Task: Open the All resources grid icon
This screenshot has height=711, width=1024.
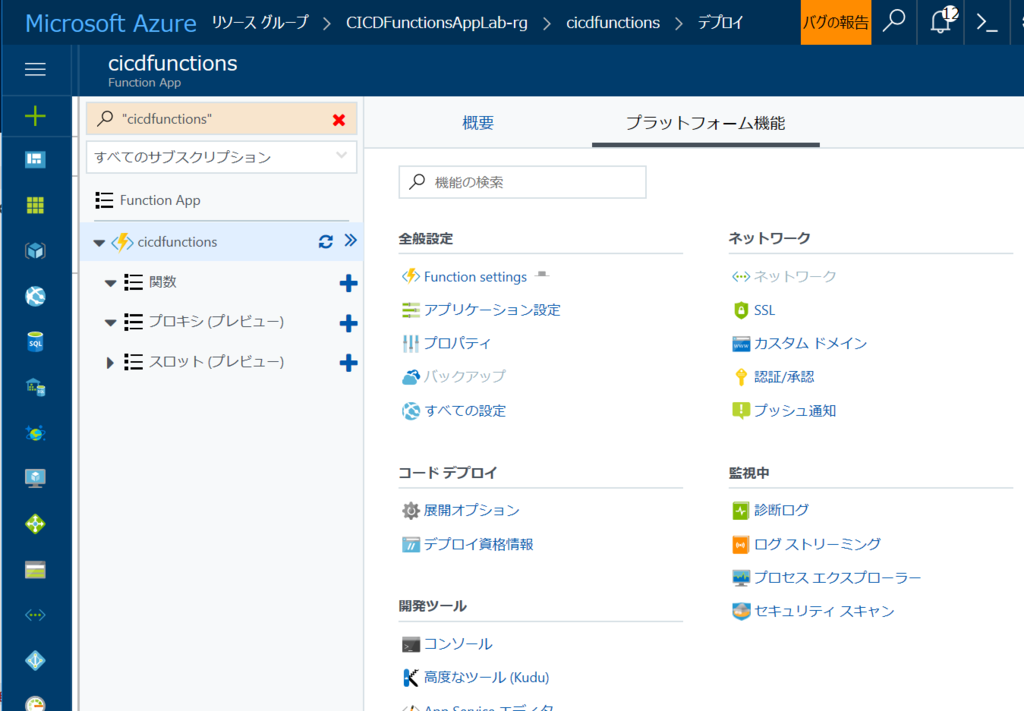Action: click(35, 206)
